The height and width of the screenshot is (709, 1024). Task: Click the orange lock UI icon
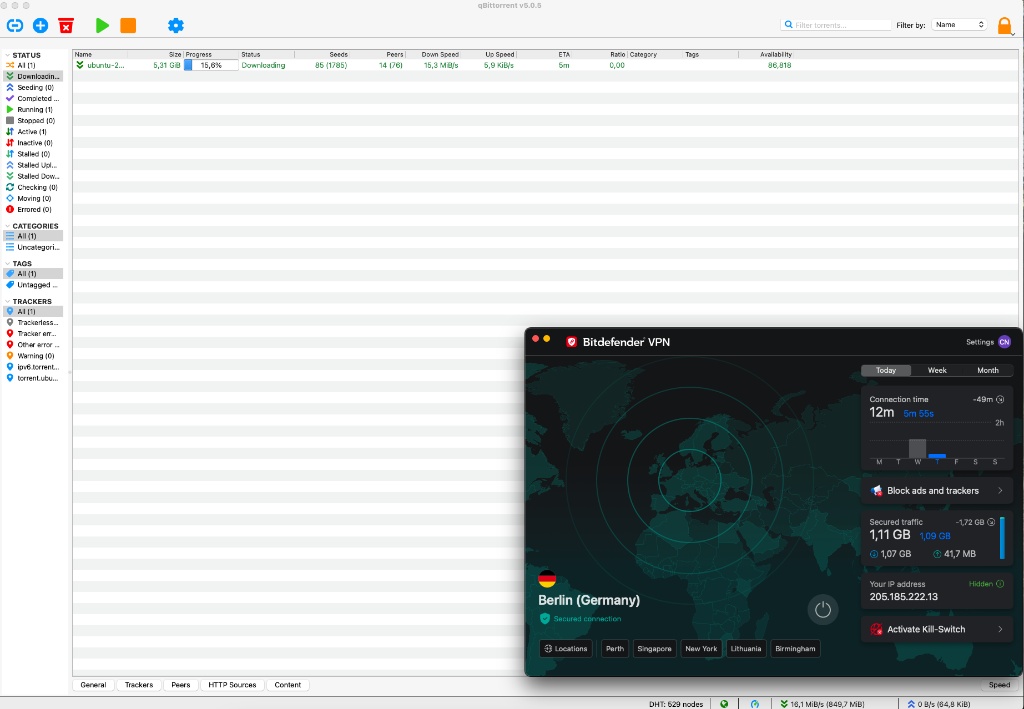pyautogui.click(x=1004, y=25)
